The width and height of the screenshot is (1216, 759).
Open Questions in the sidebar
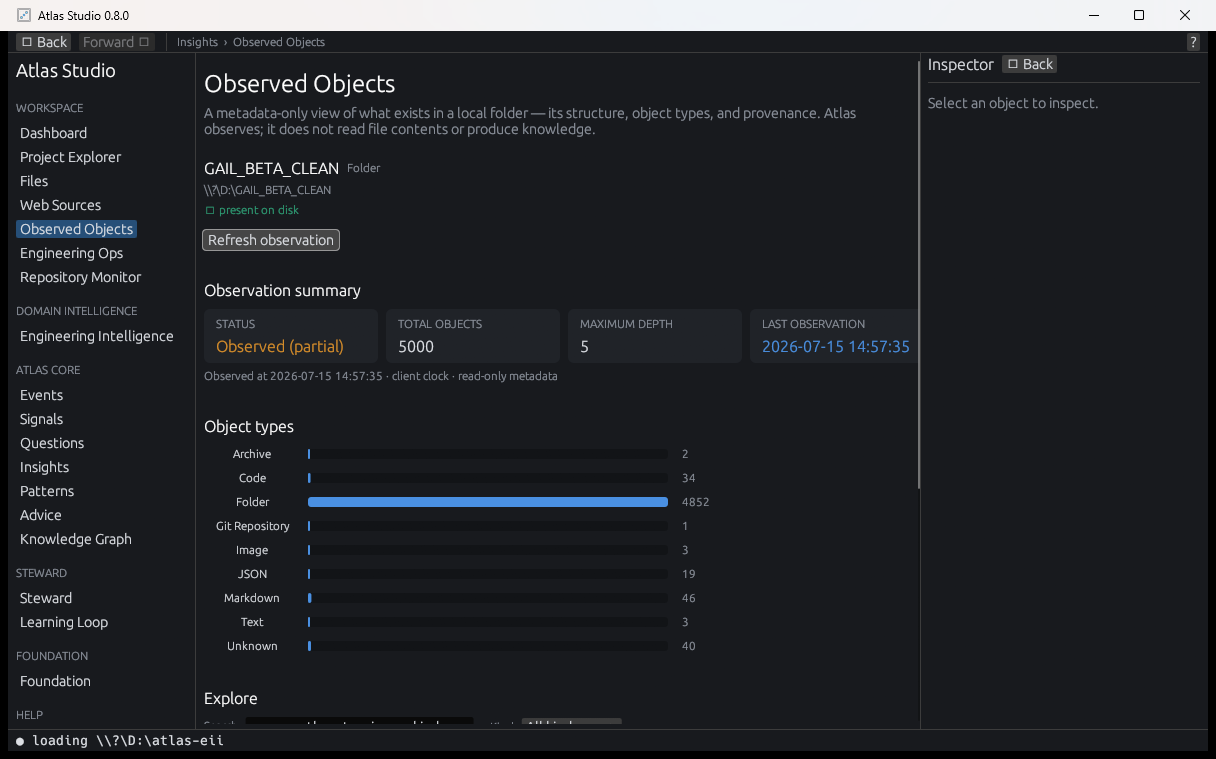[x=52, y=443]
